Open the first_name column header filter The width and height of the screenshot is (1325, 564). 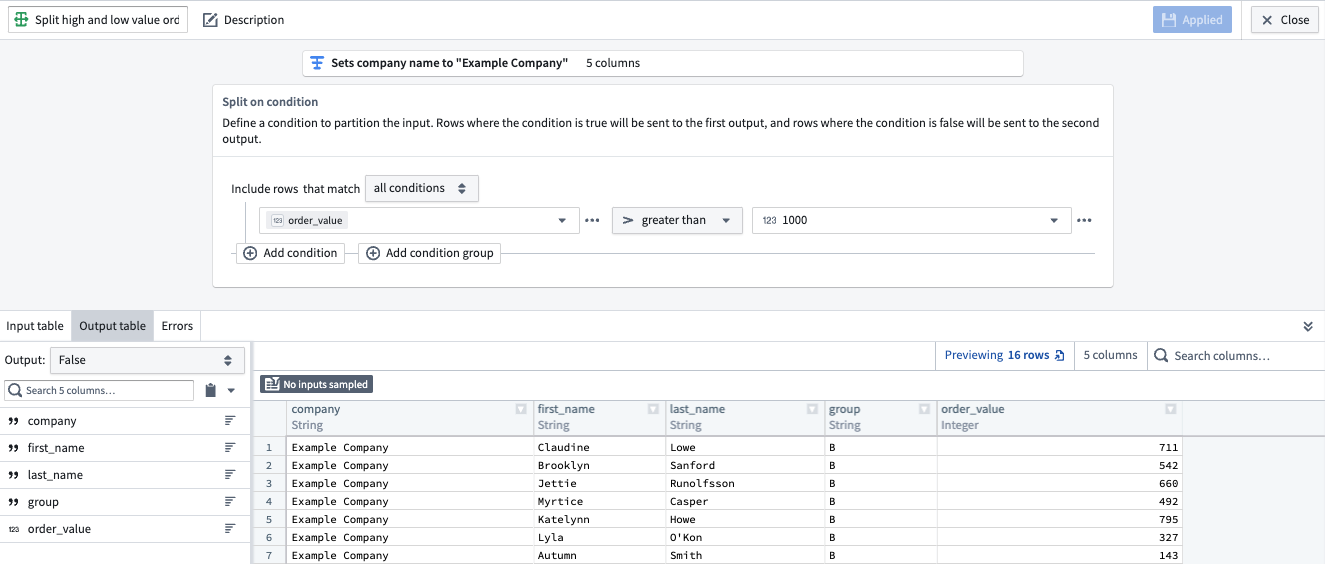[654, 409]
